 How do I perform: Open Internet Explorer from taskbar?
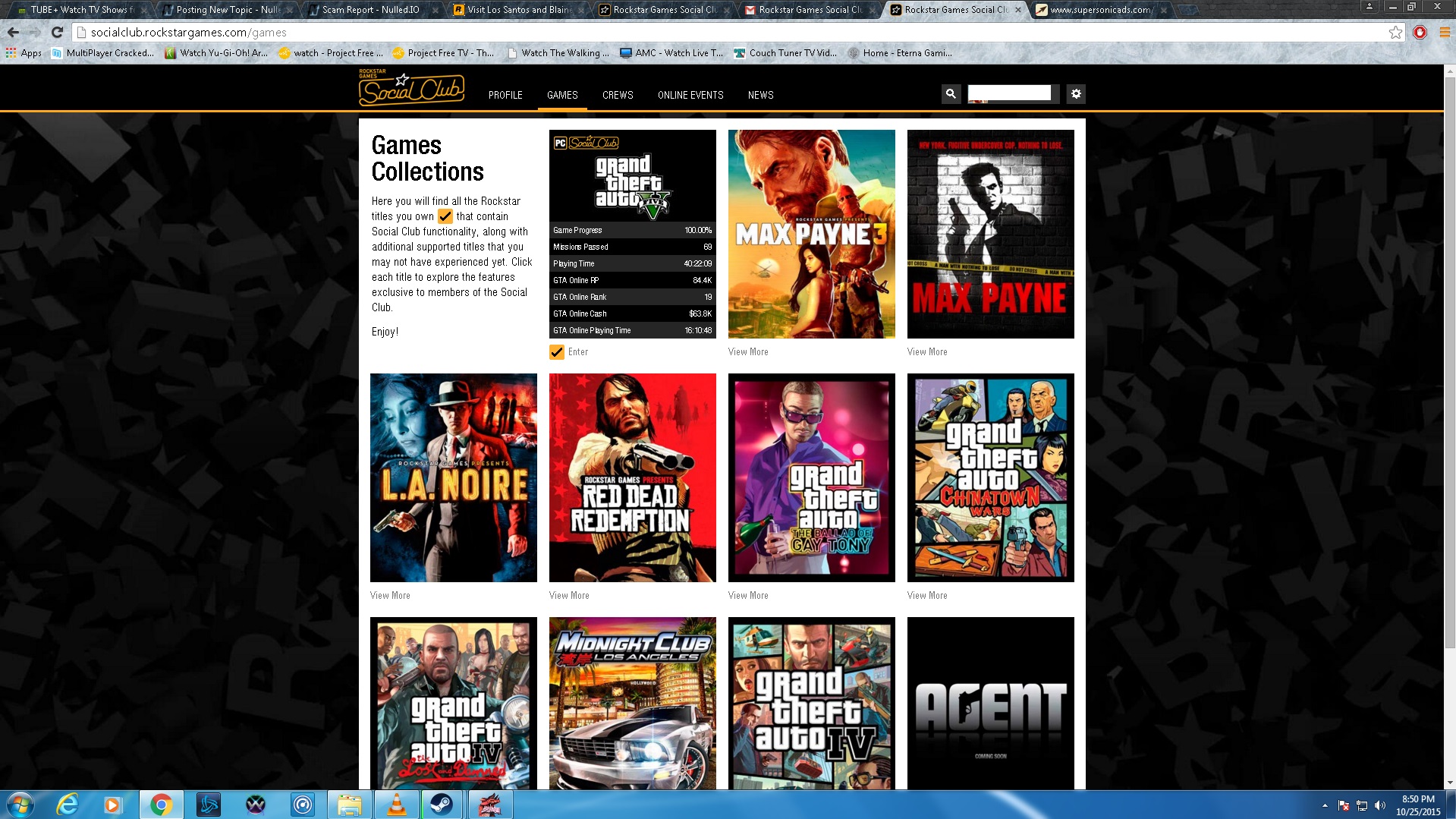pyautogui.click(x=68, y=805)
